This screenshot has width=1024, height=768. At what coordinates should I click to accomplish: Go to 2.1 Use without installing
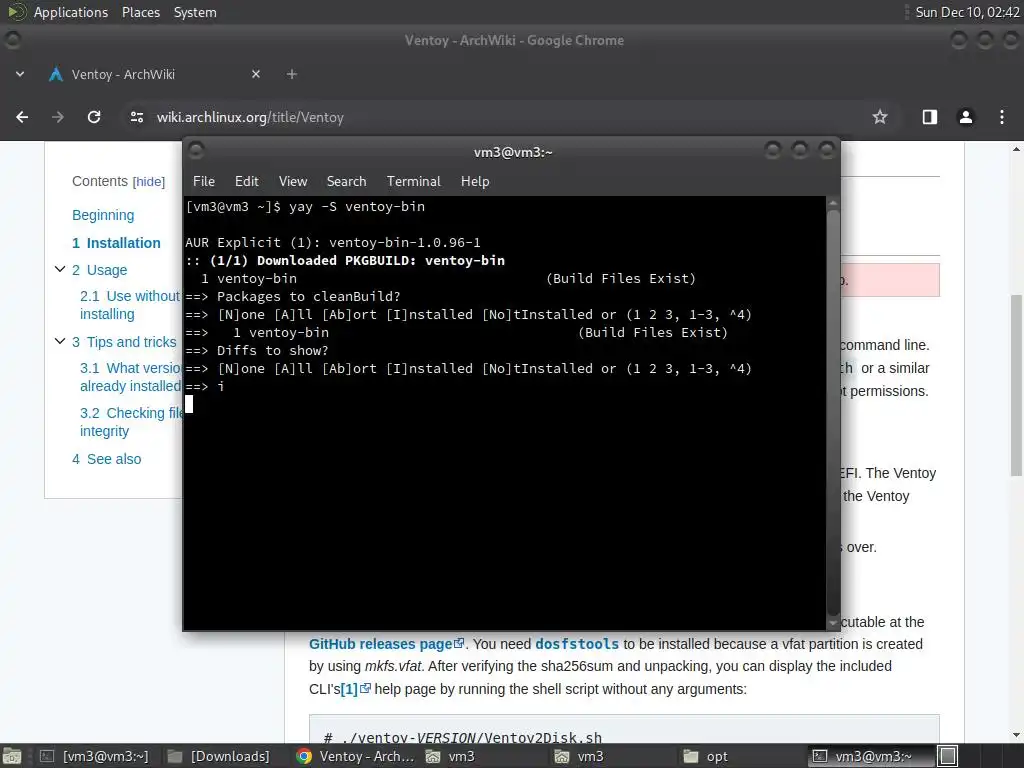click(x=130, y=305)
